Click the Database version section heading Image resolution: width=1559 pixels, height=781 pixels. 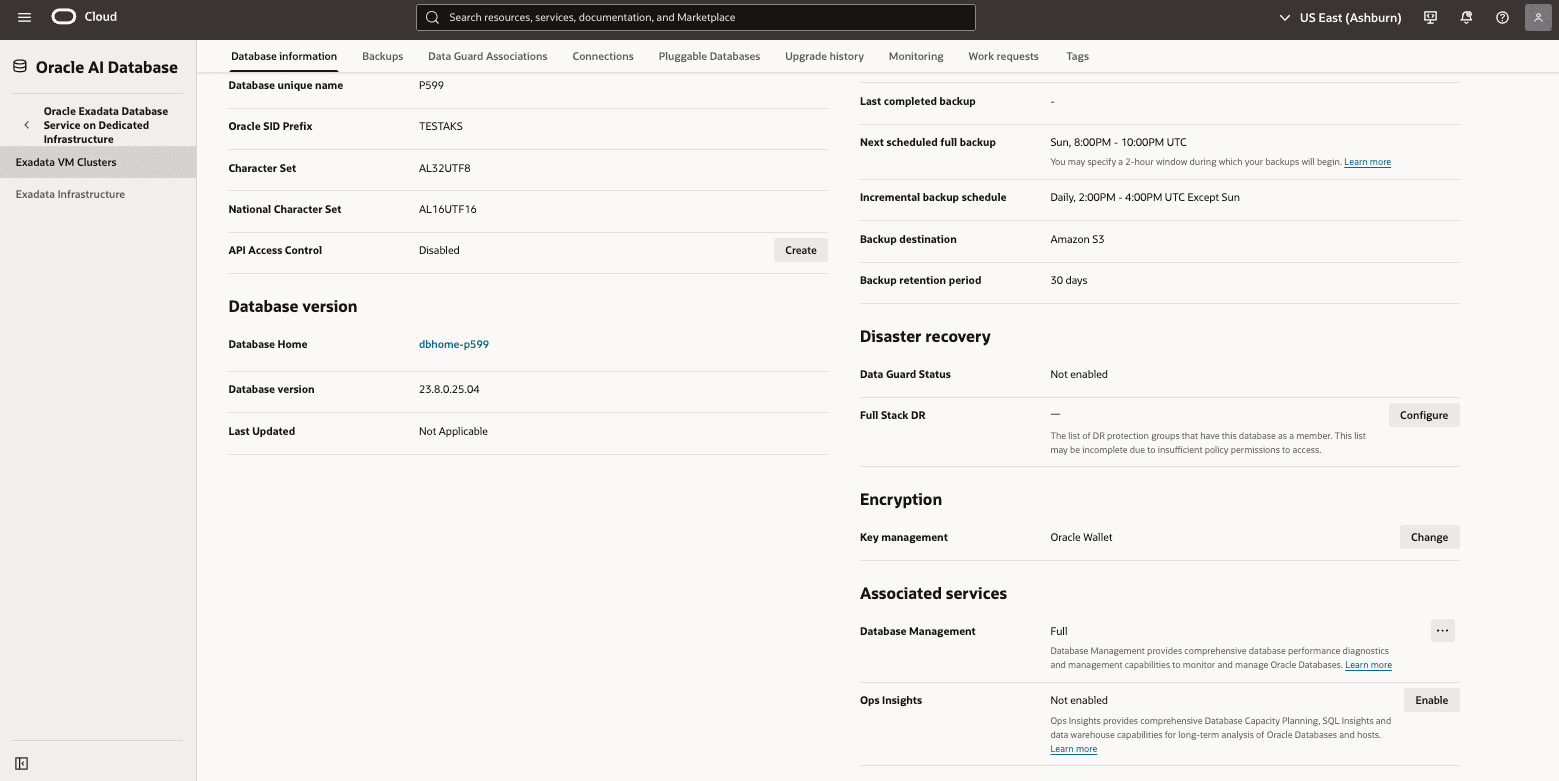pos(293,307)
